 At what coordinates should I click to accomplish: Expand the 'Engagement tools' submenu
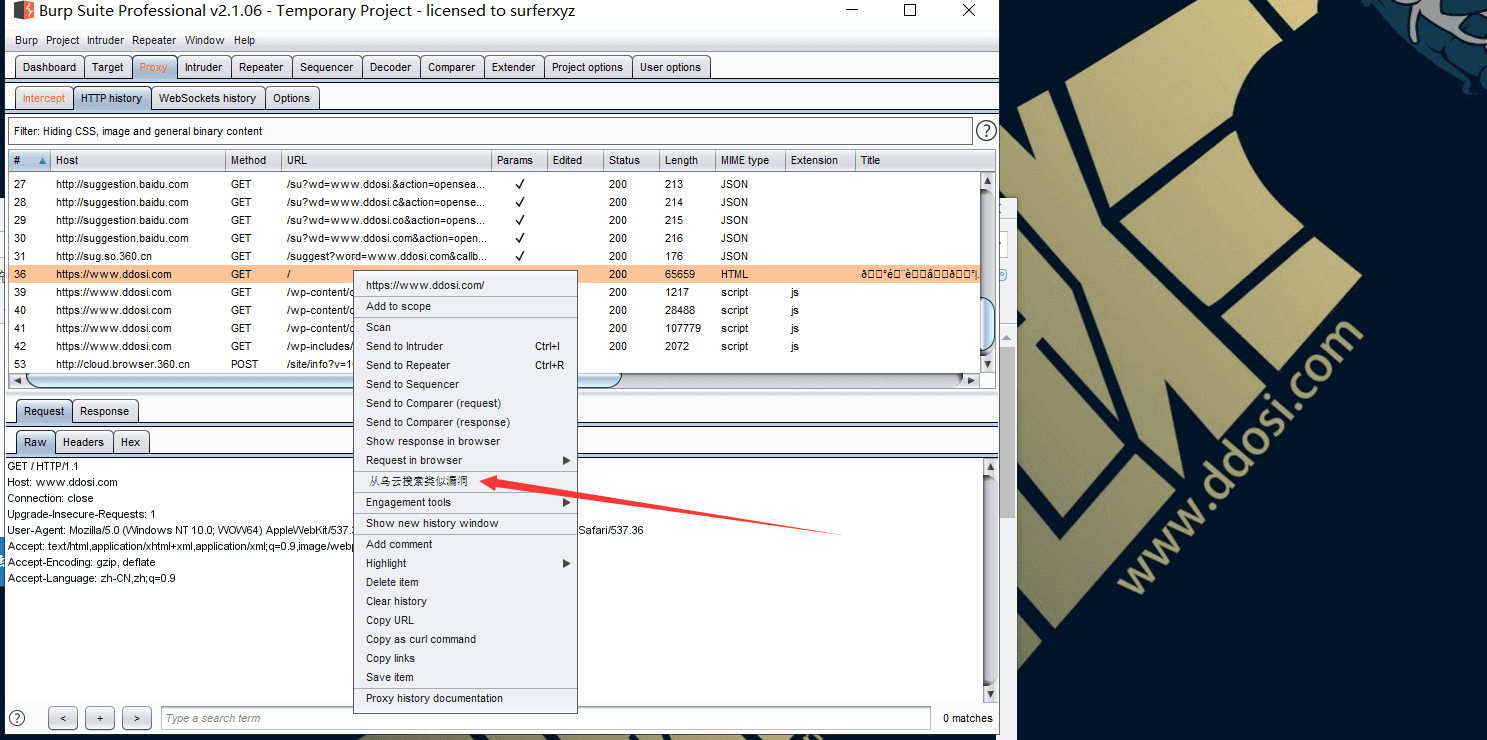point(465,502)
